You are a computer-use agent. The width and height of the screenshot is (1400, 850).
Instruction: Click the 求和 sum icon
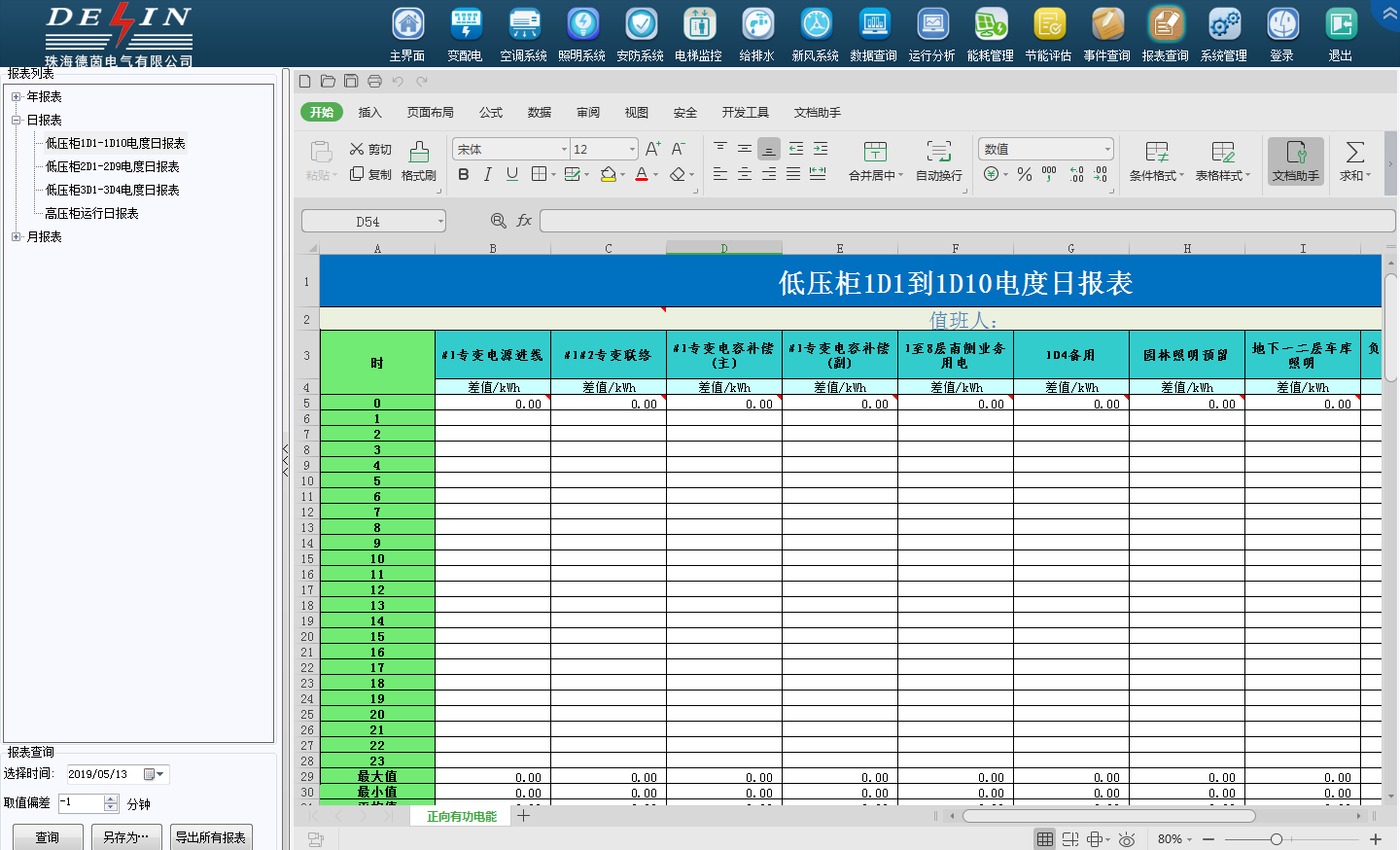coord(1354,161)
